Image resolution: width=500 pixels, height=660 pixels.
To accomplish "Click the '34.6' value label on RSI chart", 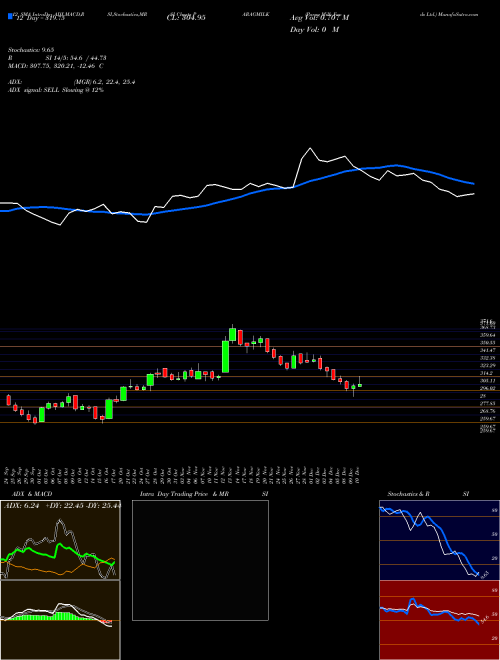I will click(x=484, y=618).
